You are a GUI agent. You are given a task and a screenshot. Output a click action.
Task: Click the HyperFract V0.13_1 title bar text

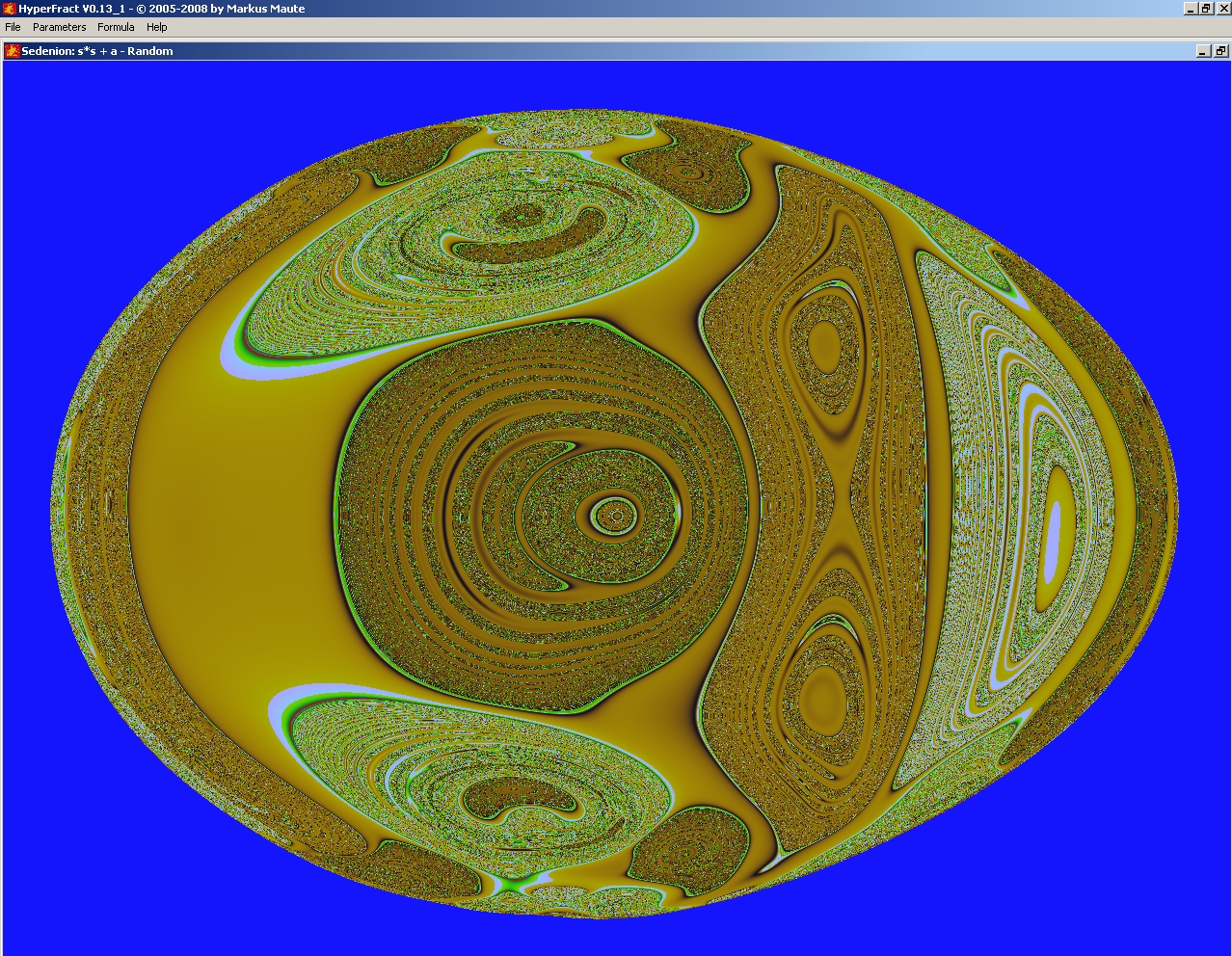[162, 9]
